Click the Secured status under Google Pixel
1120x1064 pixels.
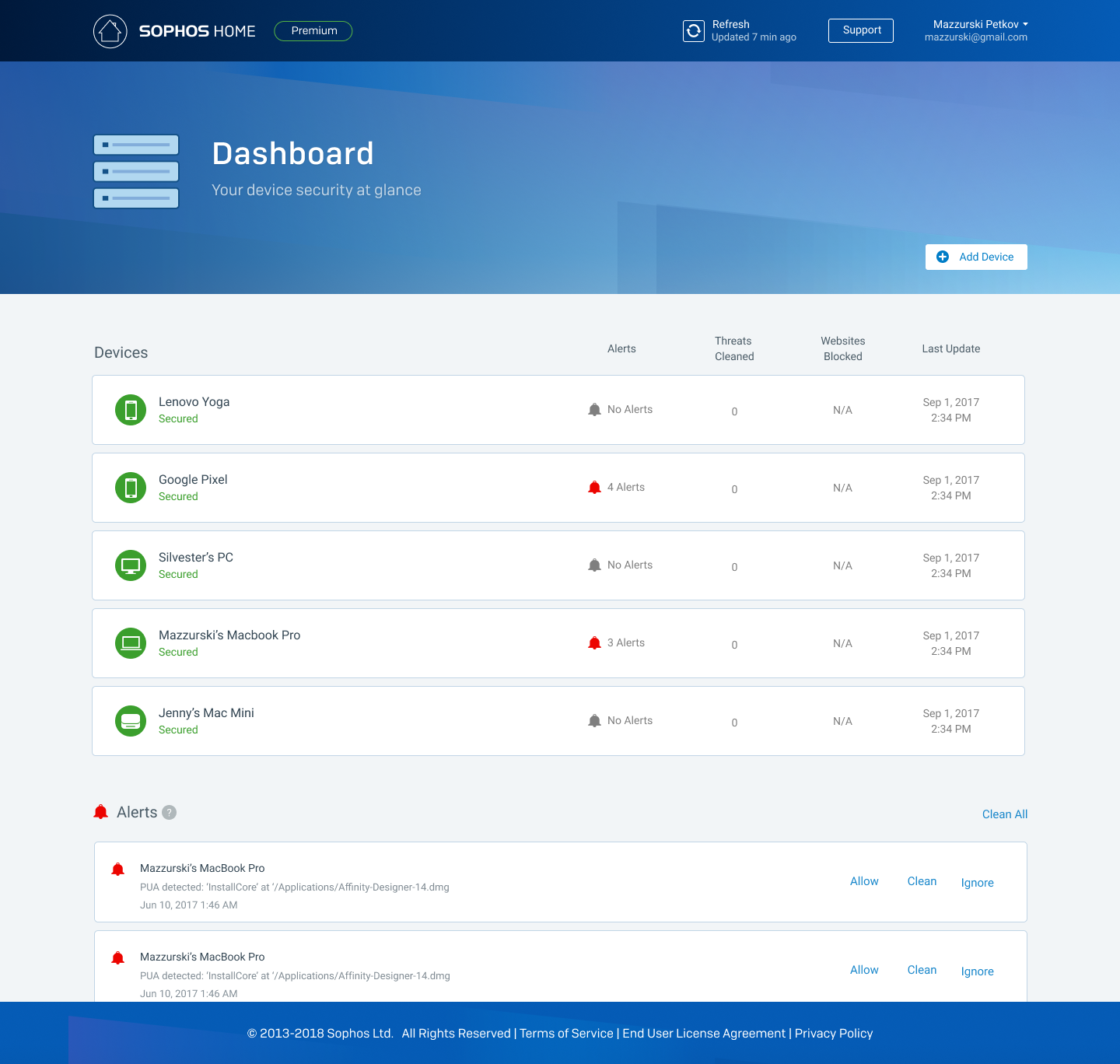pos(178,496)
